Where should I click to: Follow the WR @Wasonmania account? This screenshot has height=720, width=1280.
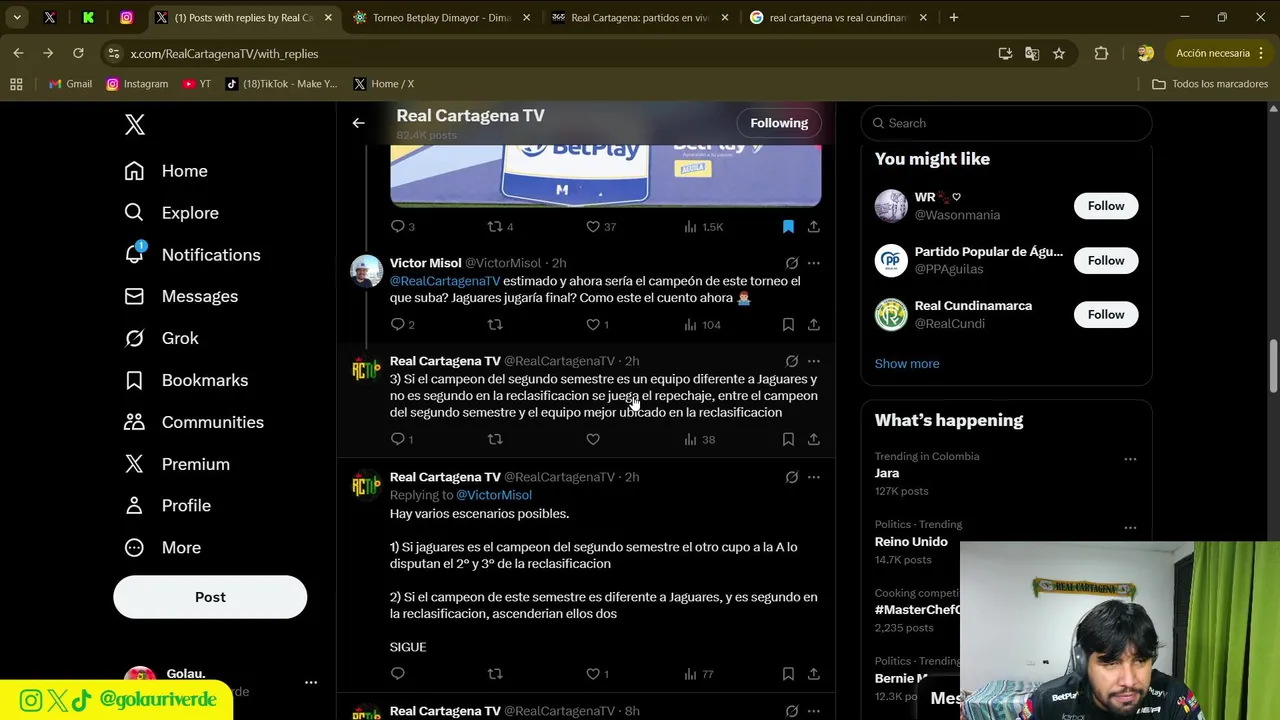1106,206
